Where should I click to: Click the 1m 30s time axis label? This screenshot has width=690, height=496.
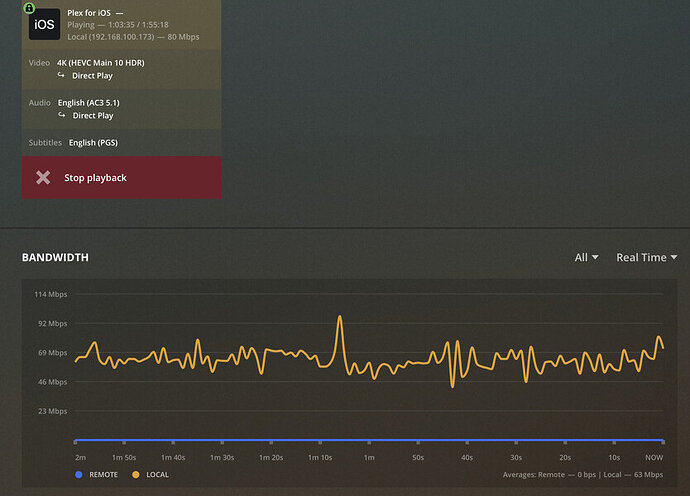pyautogui.click(x=222, y=457)
